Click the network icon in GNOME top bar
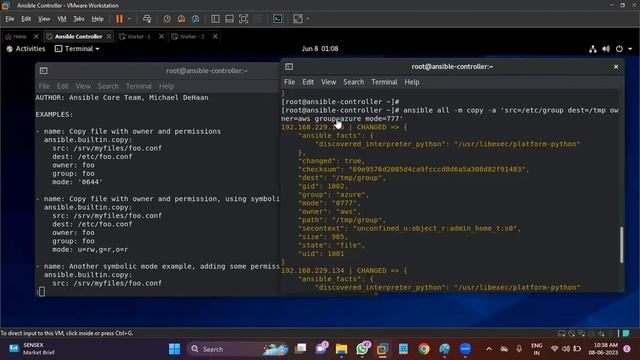The image size is (640, 360). point(593,49)
